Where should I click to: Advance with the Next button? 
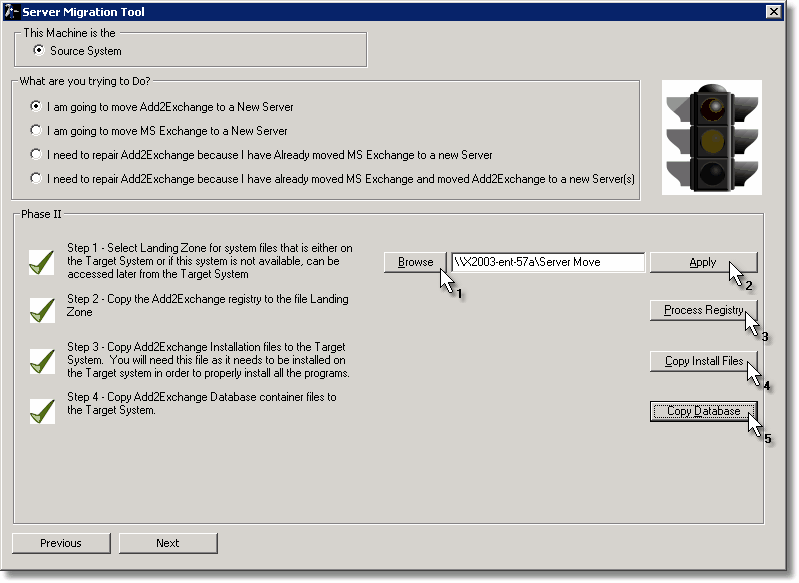coord(168,543)
